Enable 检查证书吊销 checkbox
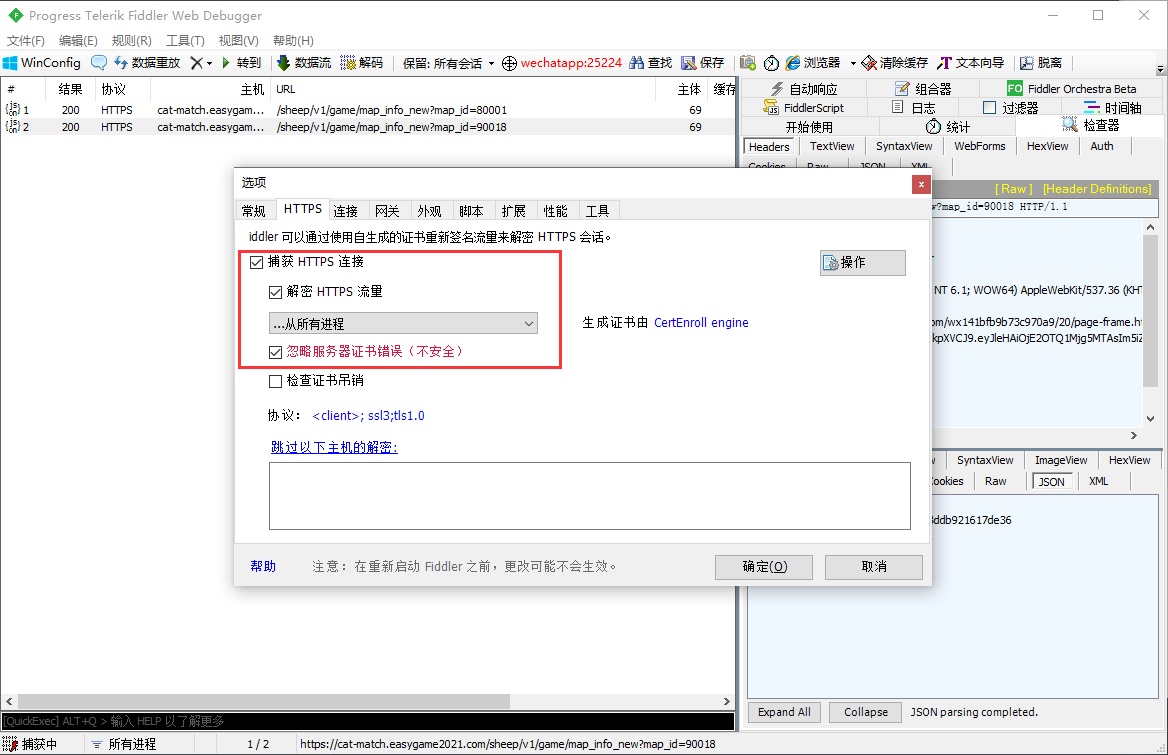The image size is (1168, 755). click(x=276, y=381)
